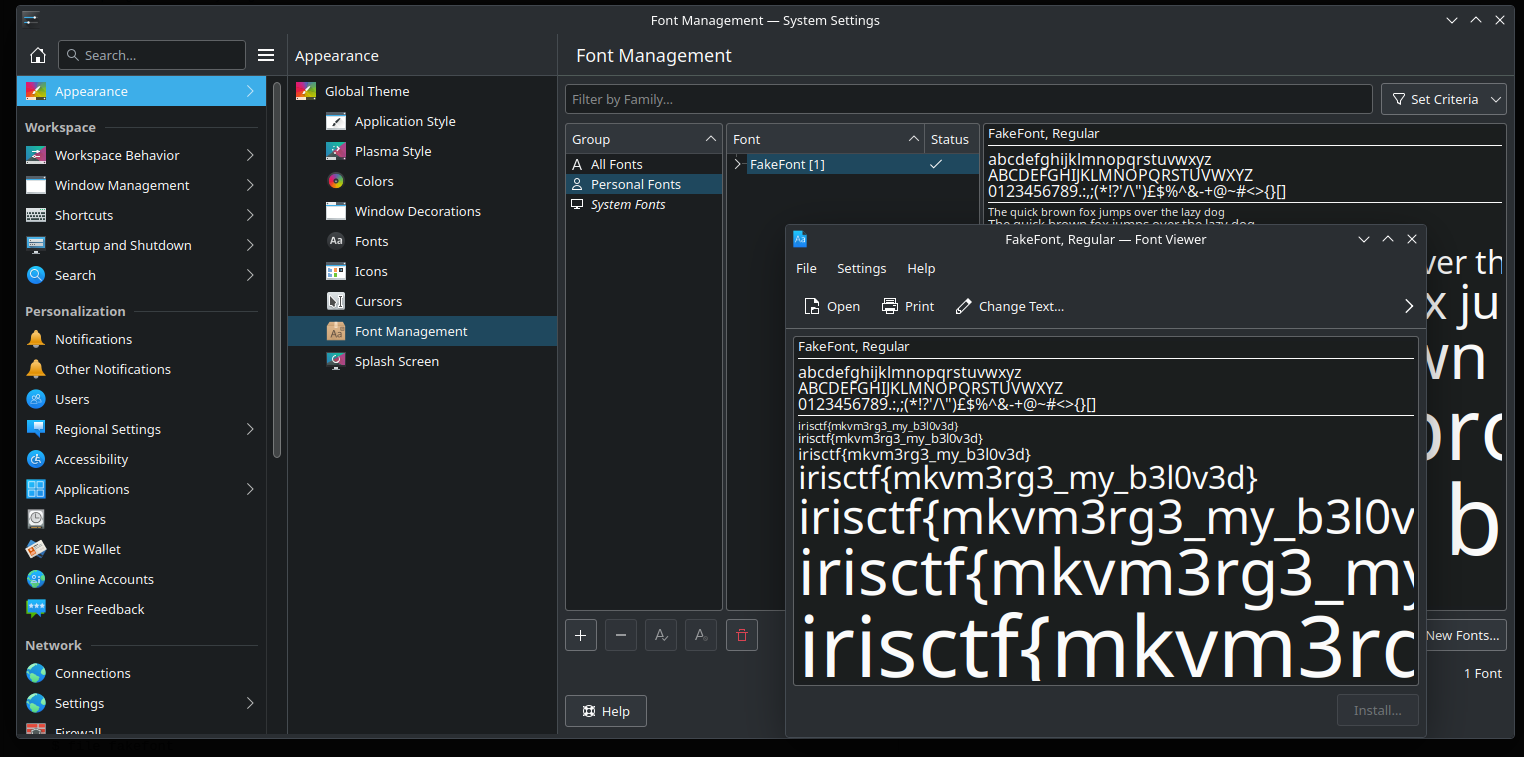Click the Accessibility icon
The image size is (1524, 757).
point(36,459)
